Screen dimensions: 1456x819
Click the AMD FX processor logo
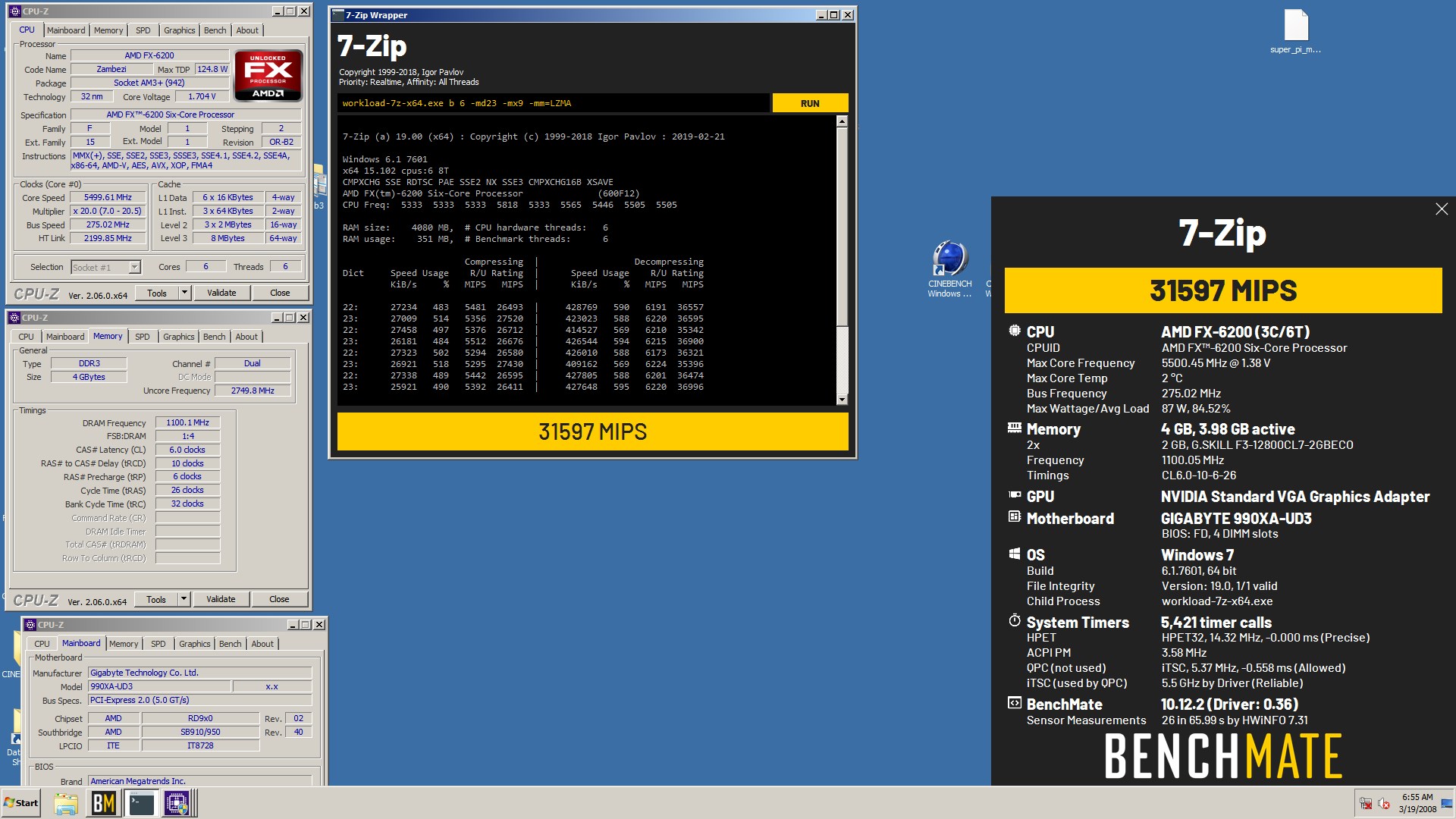click(268, 76)
